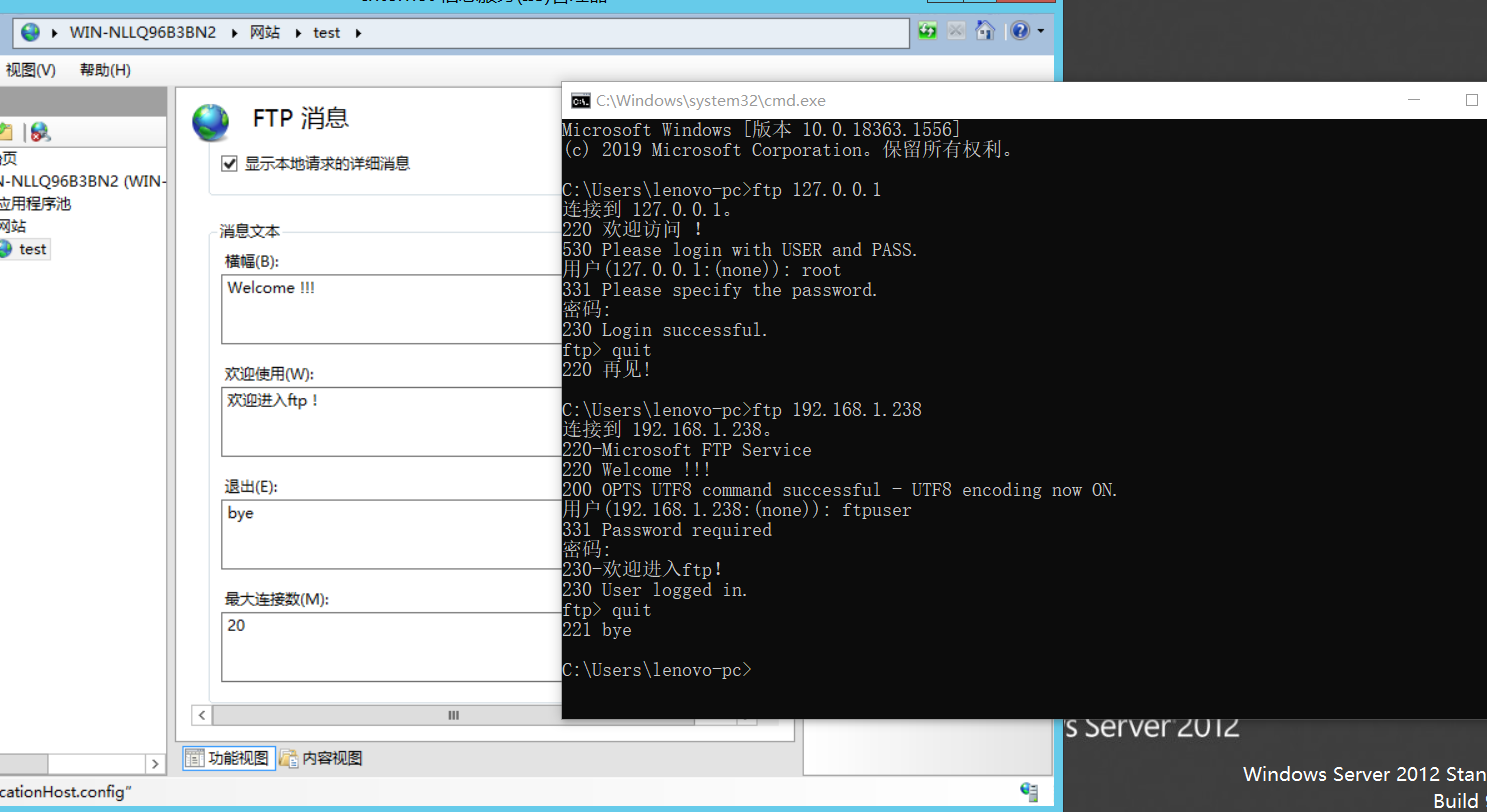Maximize the cmd.exe window
1487x812 pixels.
(x=1471, y=100)
